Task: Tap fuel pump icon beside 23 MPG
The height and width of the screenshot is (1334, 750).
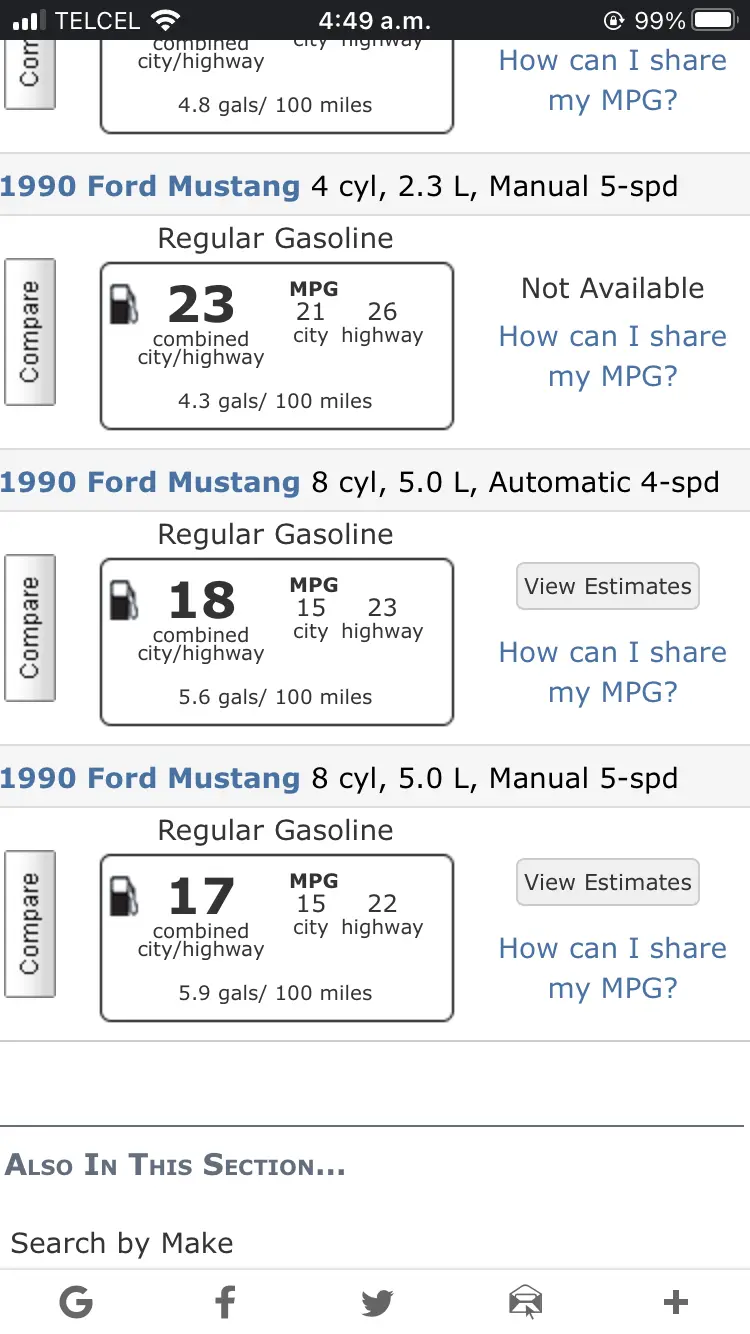Action: pyautogui.click(x=124, y=304)
